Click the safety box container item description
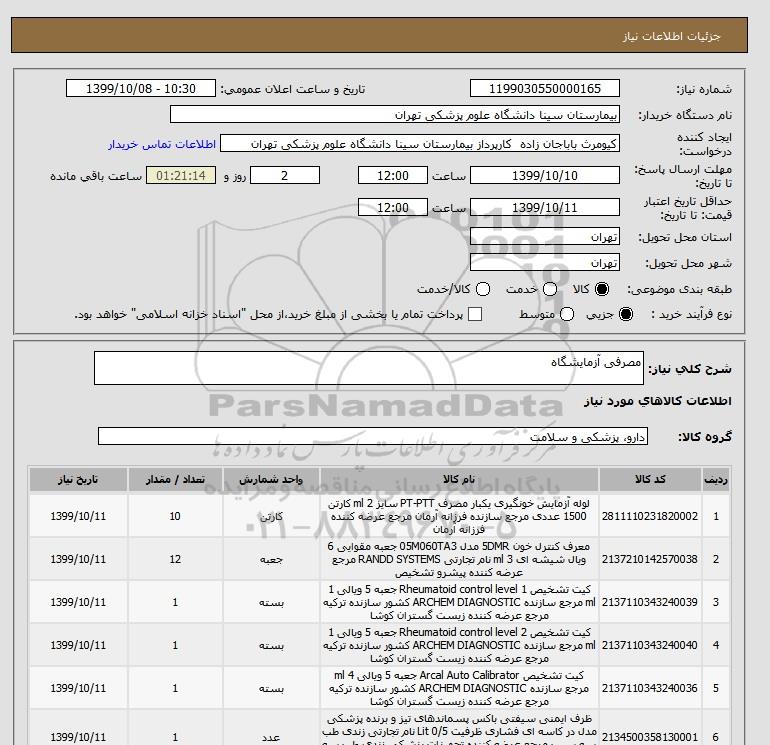Image resolution: width=770 pixels, height=745 pixels. click(x=459, y=729)
